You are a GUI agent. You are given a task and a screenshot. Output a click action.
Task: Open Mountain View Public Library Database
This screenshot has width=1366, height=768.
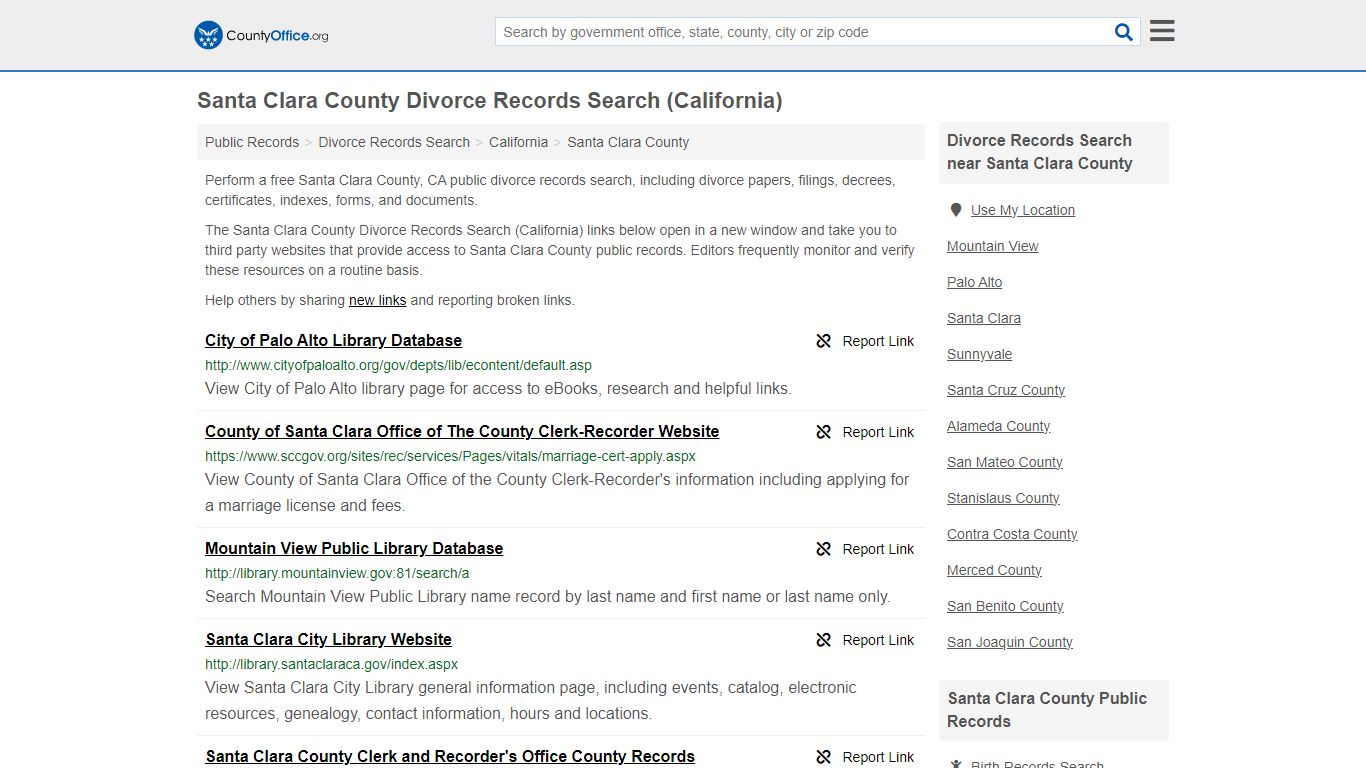tap(354, 548)
